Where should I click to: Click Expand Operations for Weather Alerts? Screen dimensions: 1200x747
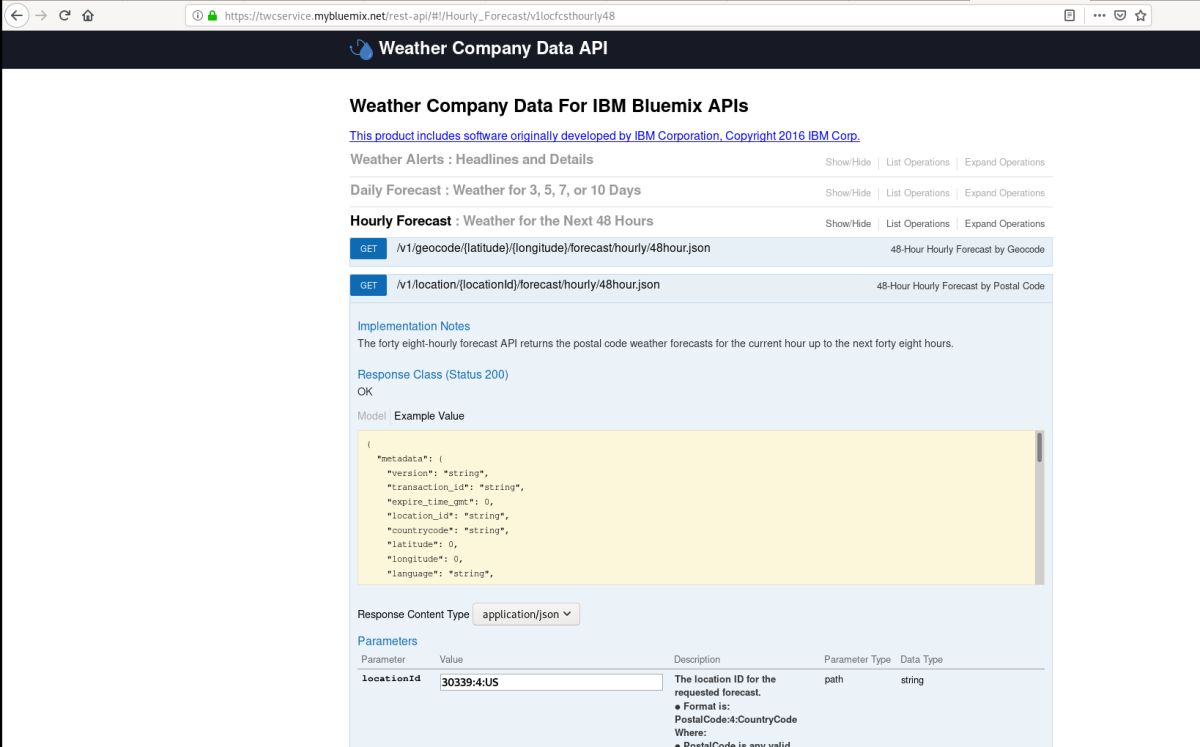pos(1005,162)
